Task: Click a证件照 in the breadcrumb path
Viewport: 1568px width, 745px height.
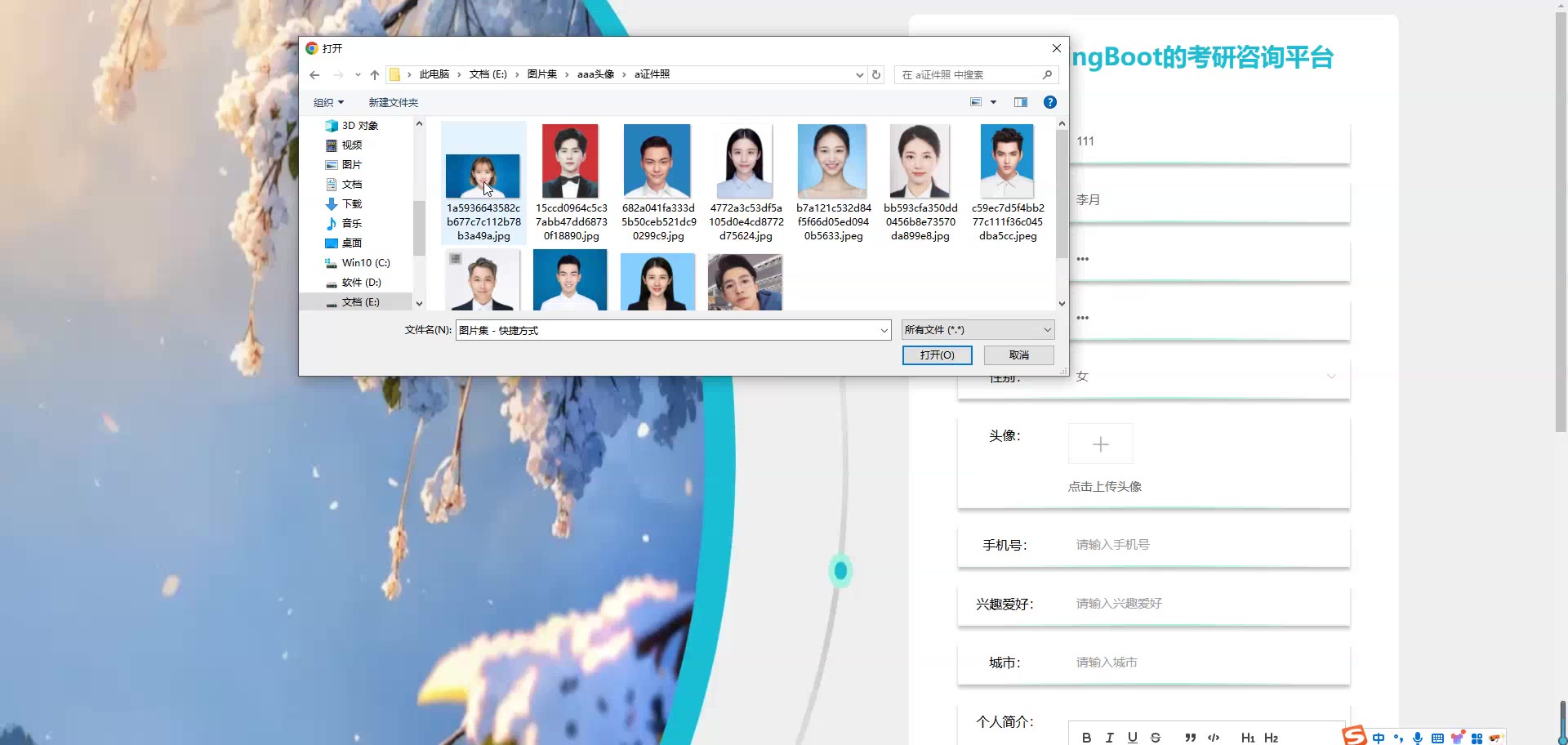Action: pyautogui.click(x=652, y=74)
